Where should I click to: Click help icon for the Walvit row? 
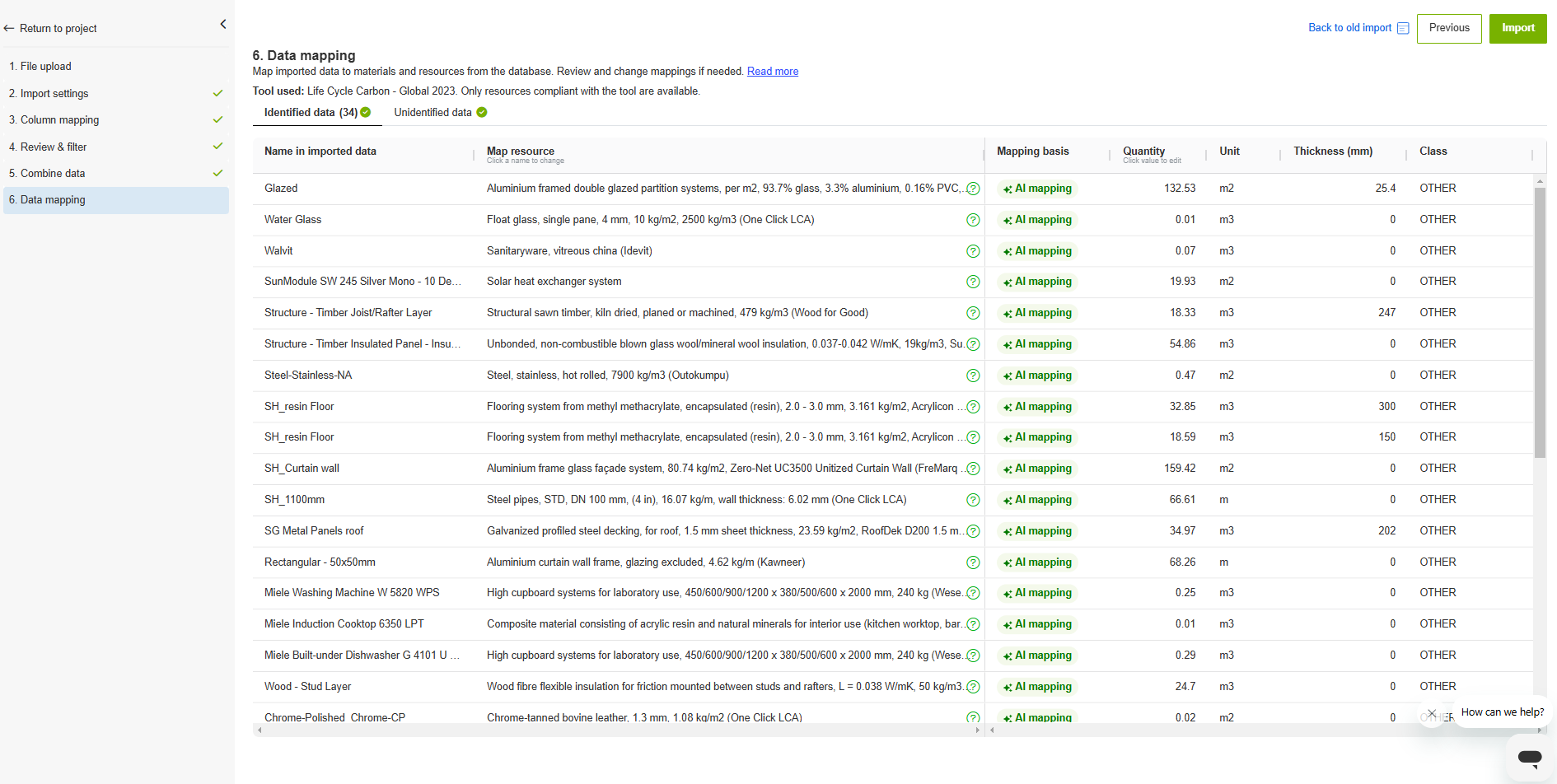973,251
